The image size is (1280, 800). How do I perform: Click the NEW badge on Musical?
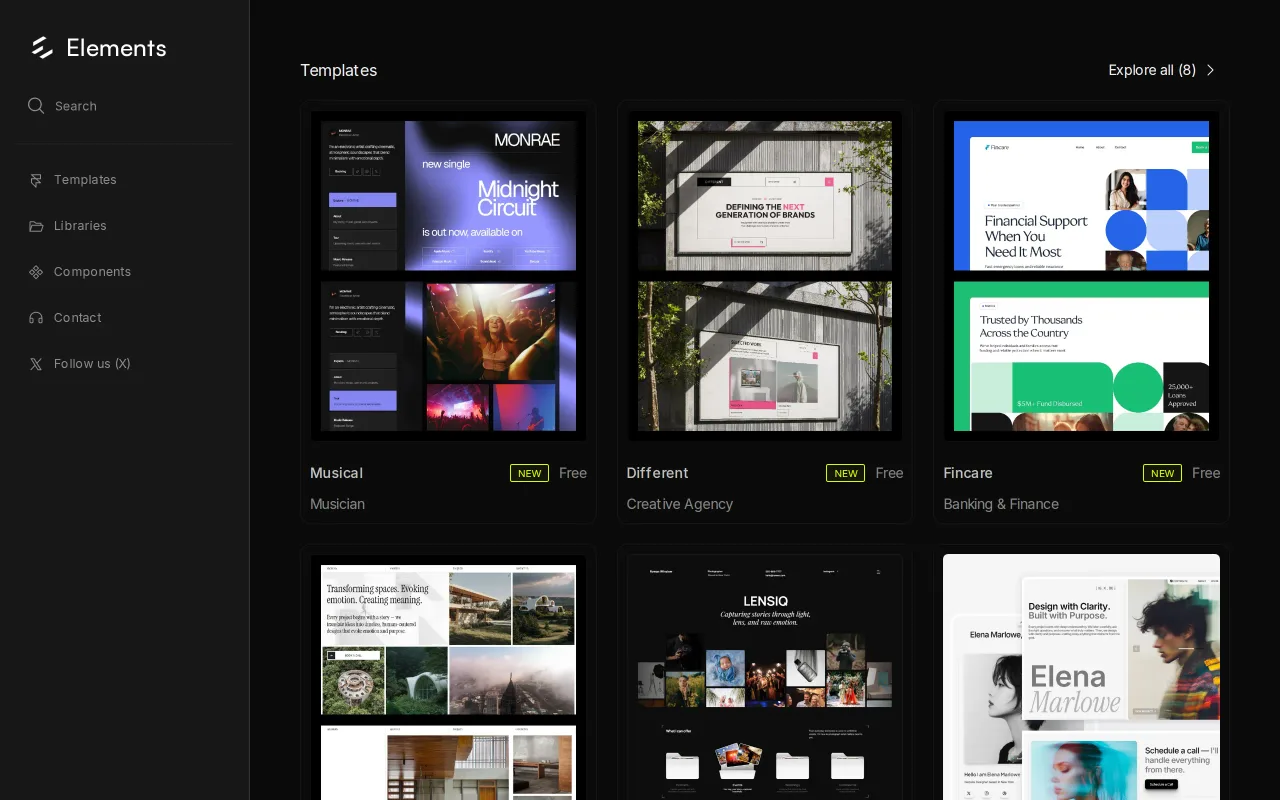pyautogui.click(x=529, y=473)
